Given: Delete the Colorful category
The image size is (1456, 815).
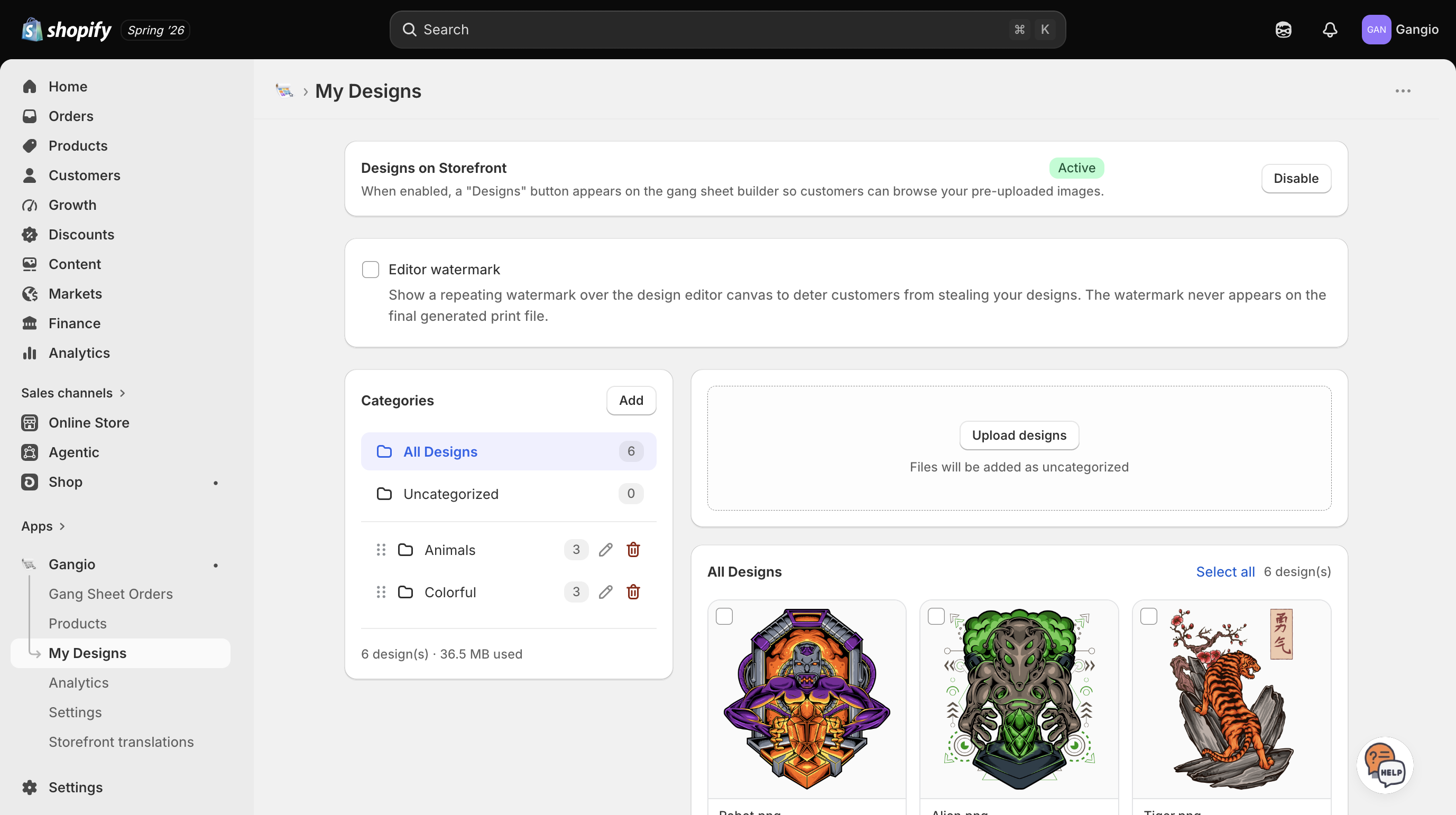Looking at the screenshot, I should click(633, 592).
